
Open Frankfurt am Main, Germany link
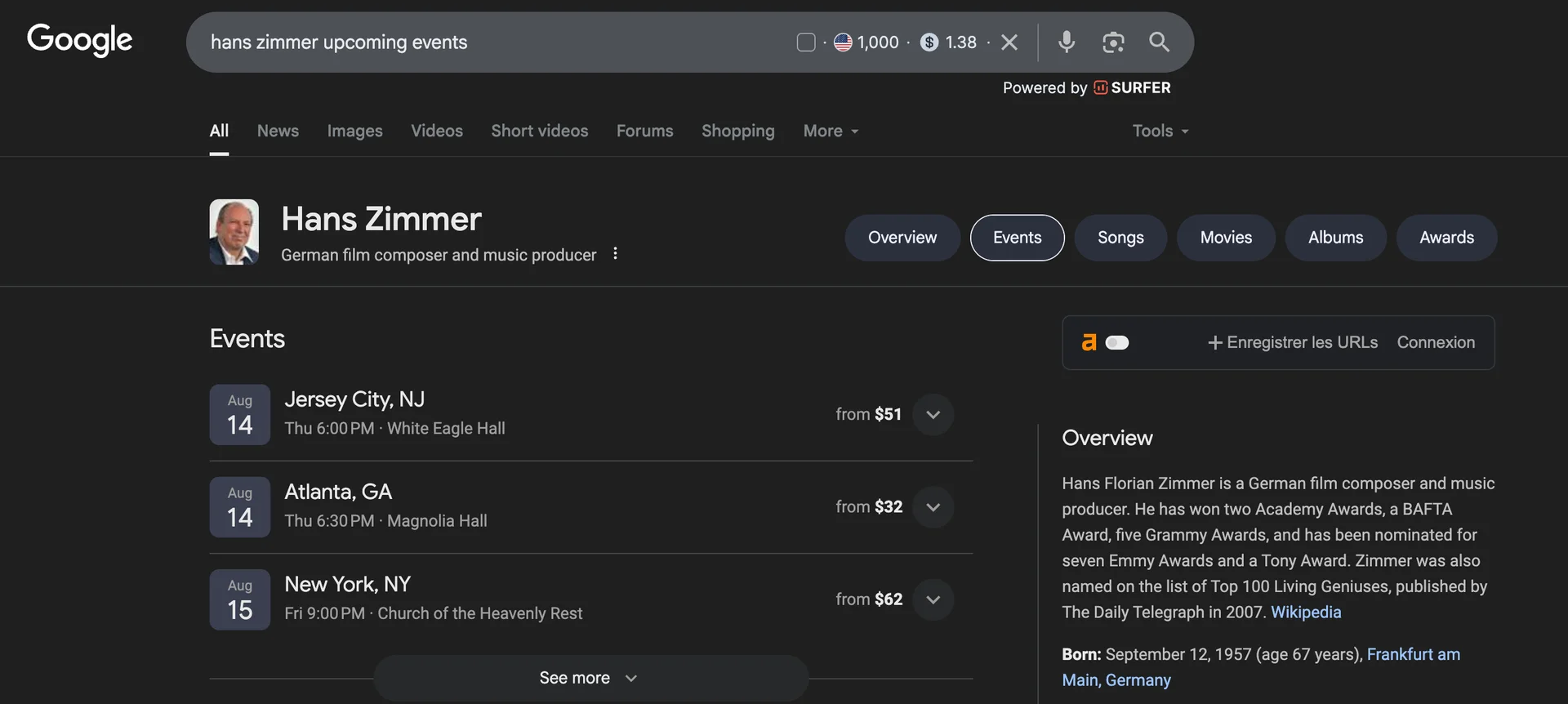1261,667
